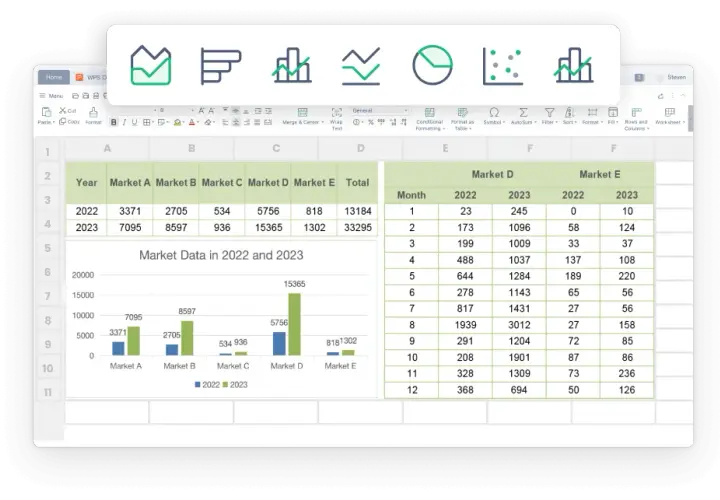The width and height of the screenshot is (720, 500).
Task: Expand the Filter dropdown arrow
Action: [557, 122]
